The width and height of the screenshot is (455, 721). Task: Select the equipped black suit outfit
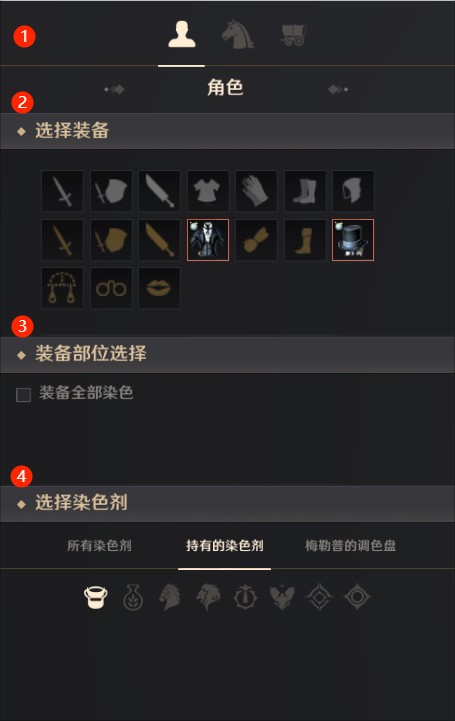coord(208,240)
